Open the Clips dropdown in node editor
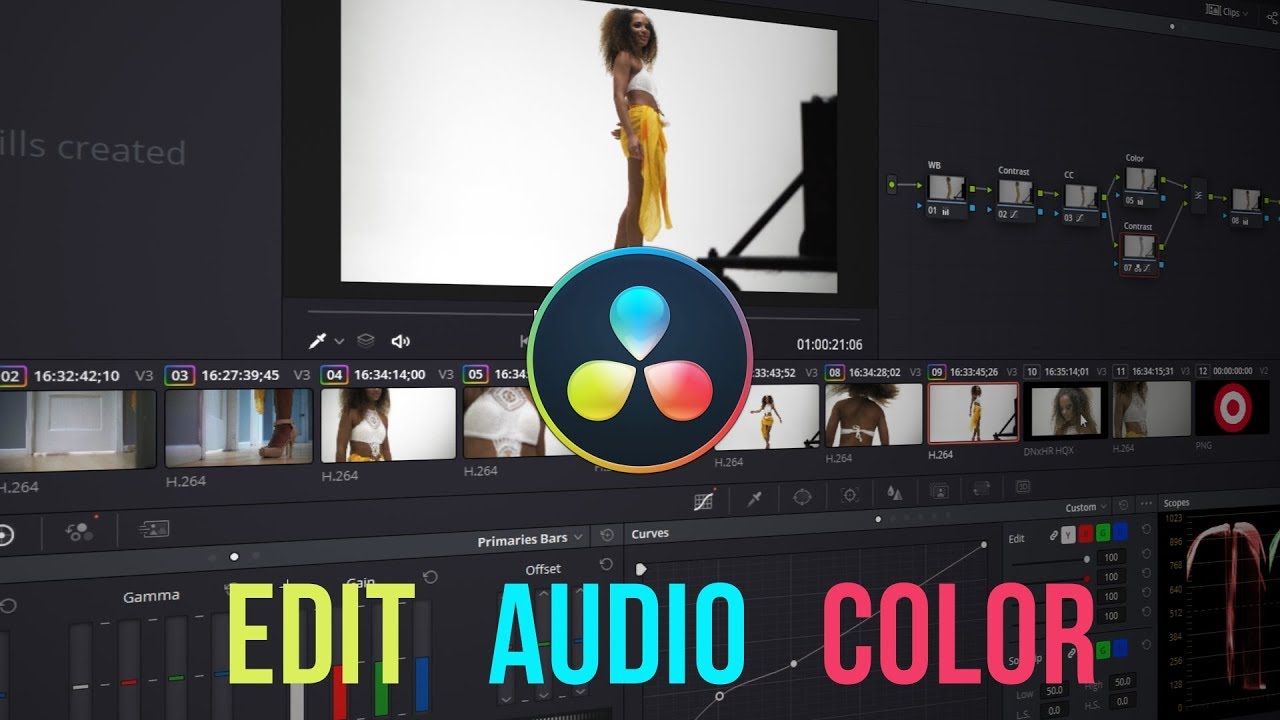 [x=1227, y=11]
